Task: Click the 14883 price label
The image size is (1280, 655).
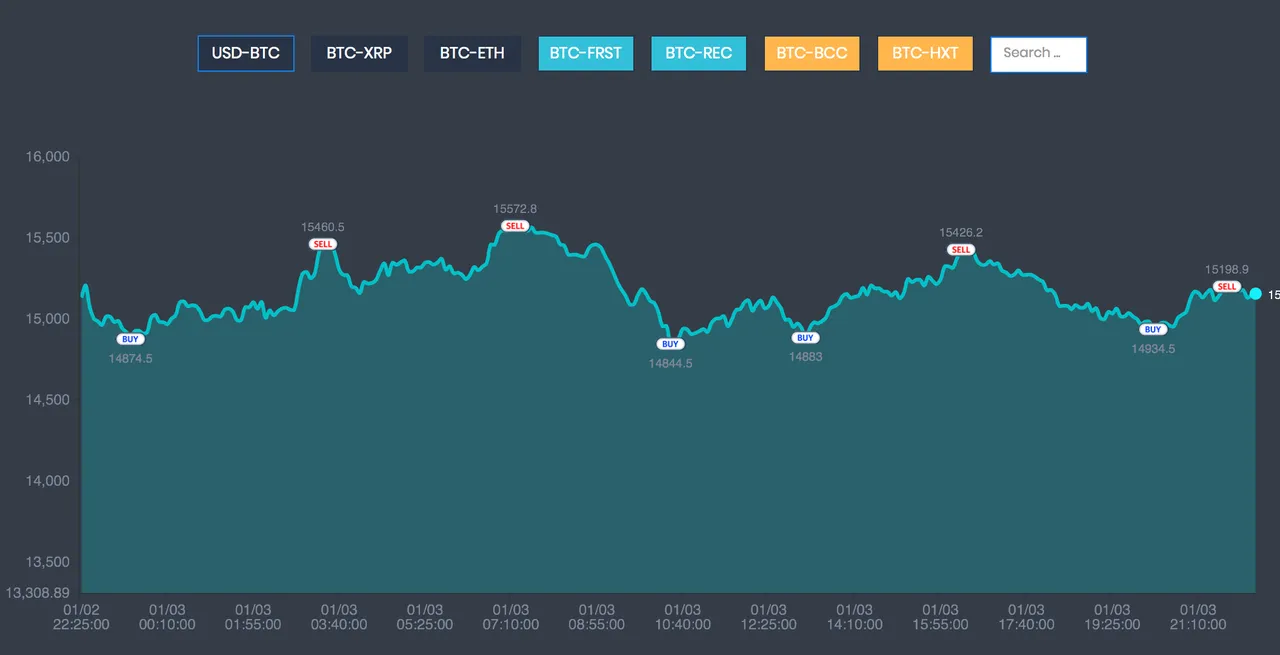Action: tap(806, 357)
